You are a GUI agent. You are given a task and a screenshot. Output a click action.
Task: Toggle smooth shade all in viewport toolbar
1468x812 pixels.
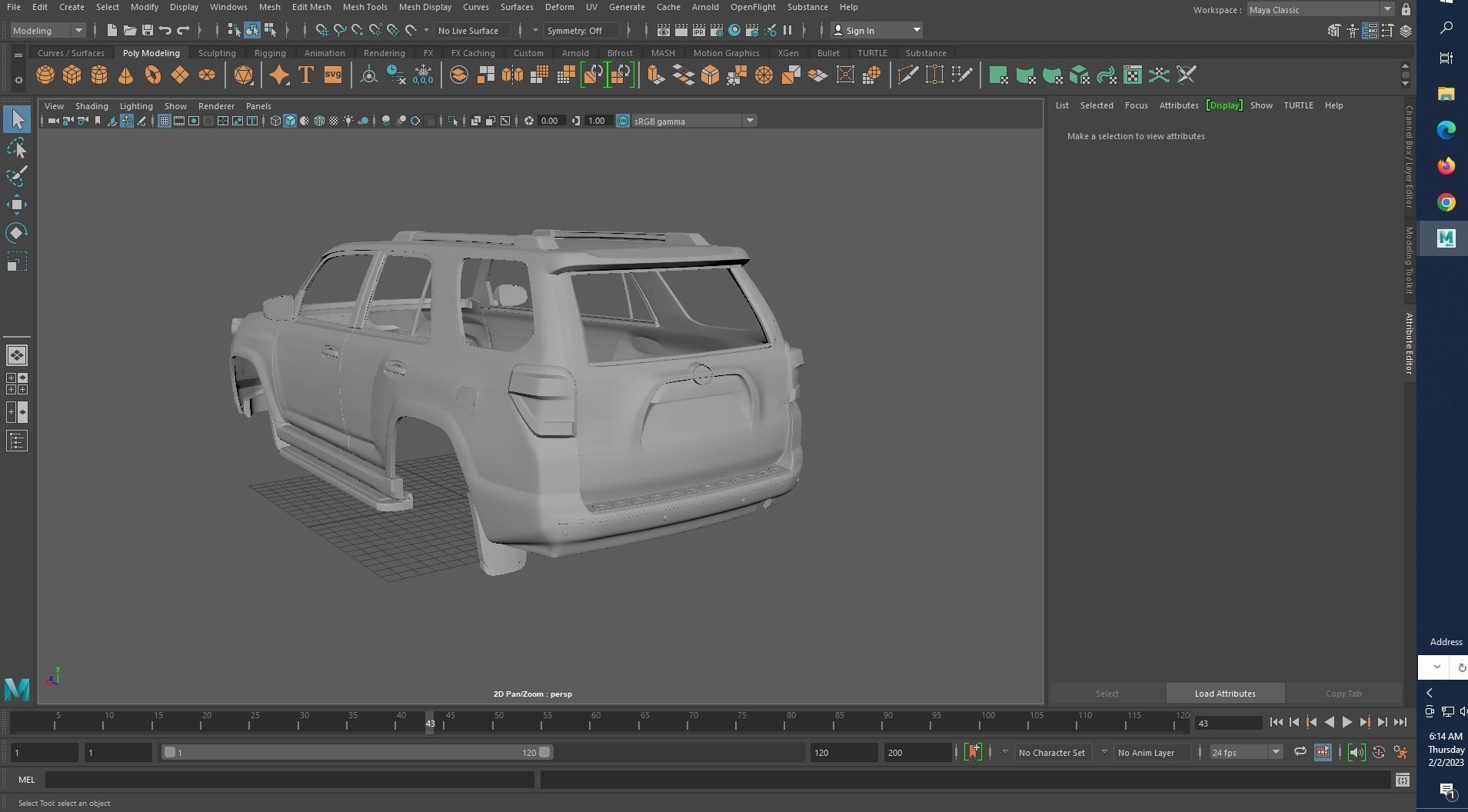290,121
